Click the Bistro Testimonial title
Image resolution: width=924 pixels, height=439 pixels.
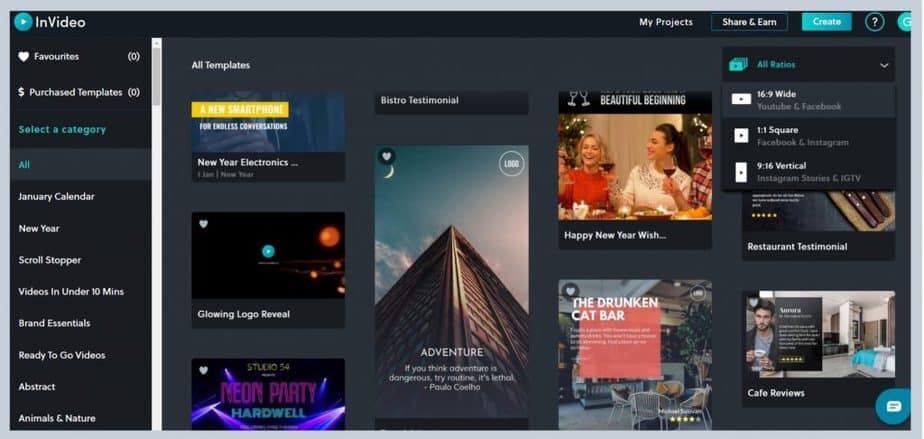[420, 100]
